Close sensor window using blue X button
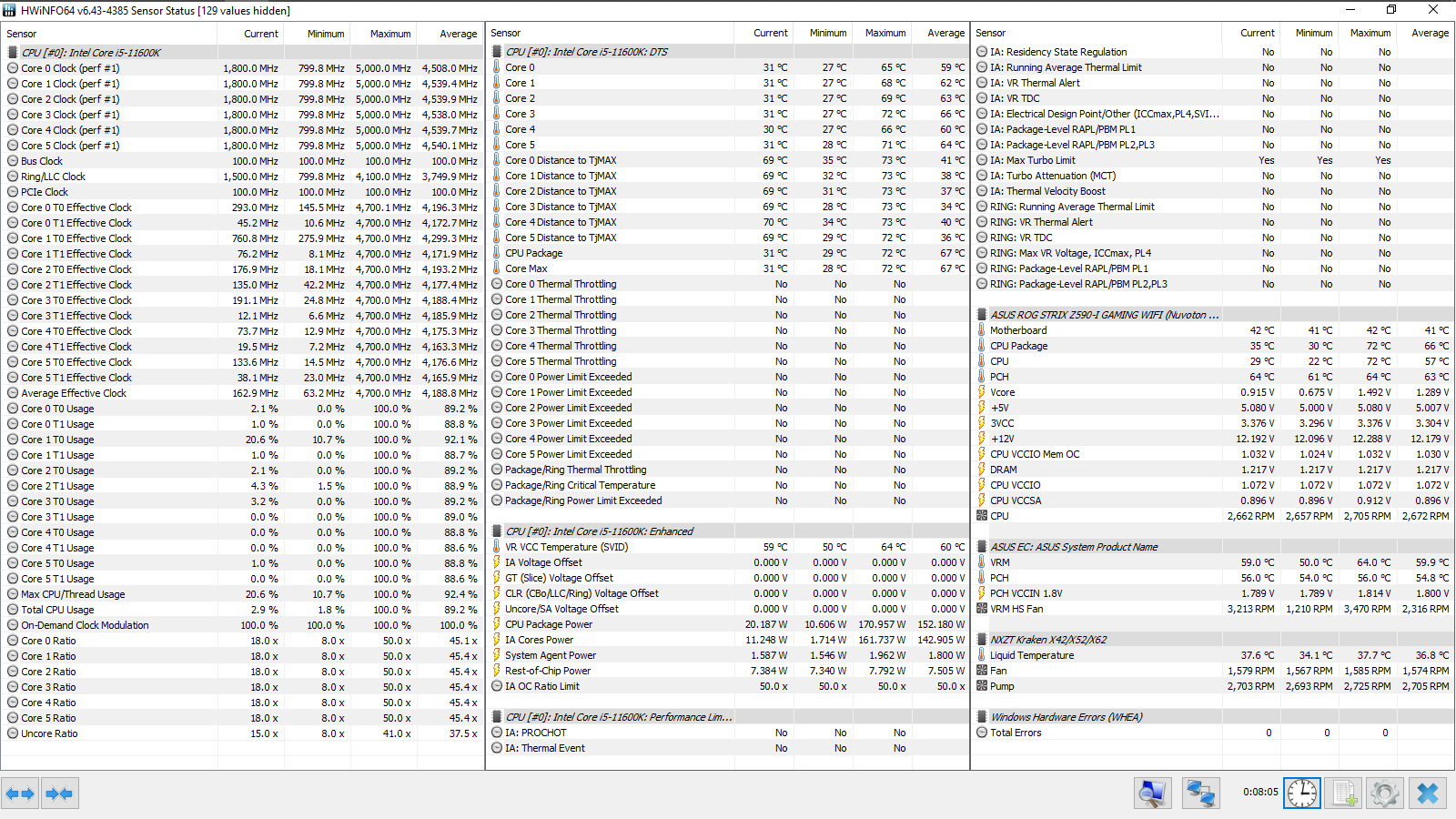Screen dimensions: 1456x819 click(x=1428, y=794)
